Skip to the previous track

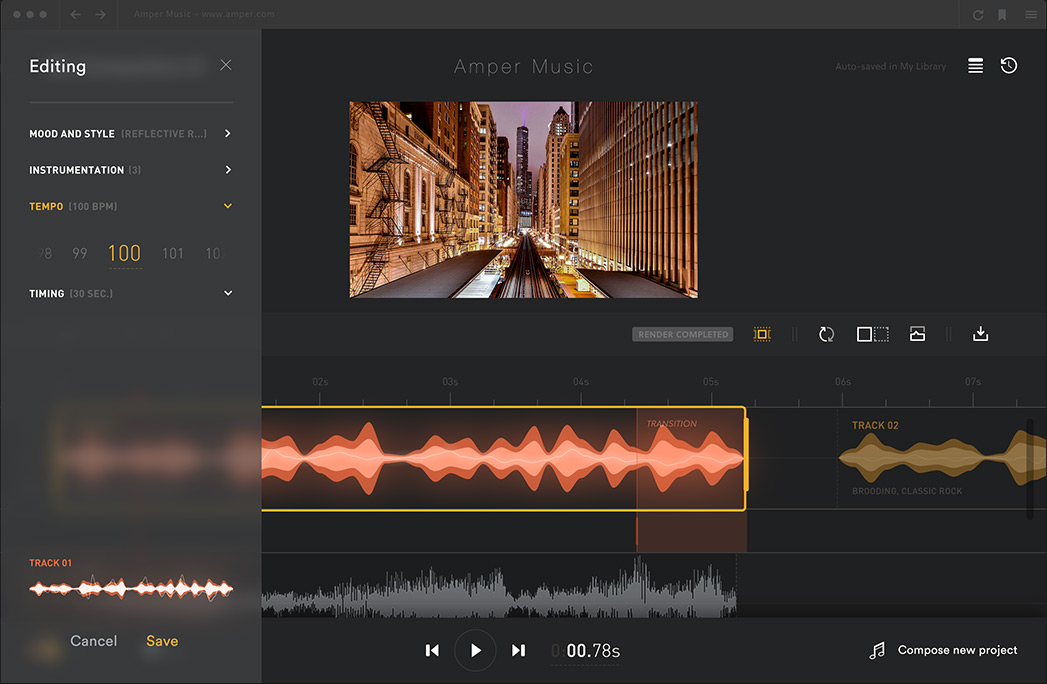coord(433,651)
